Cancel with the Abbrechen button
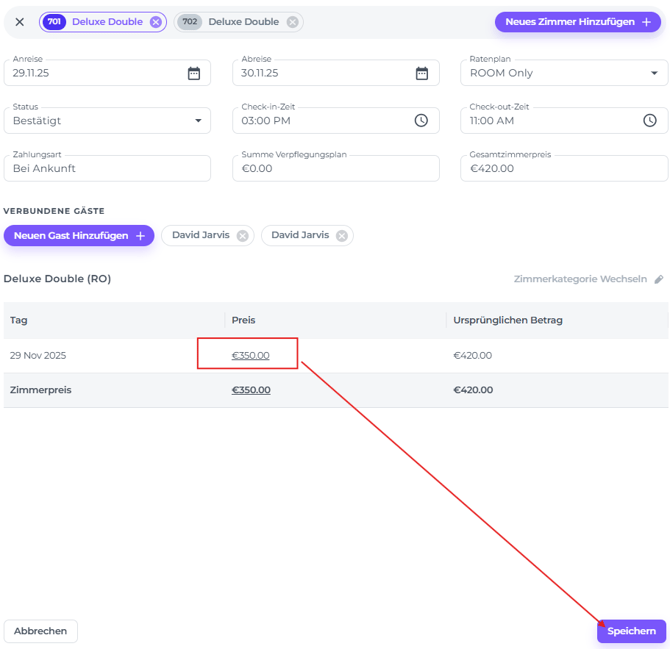Screen dimensions: 670x649 click(41, 631)
